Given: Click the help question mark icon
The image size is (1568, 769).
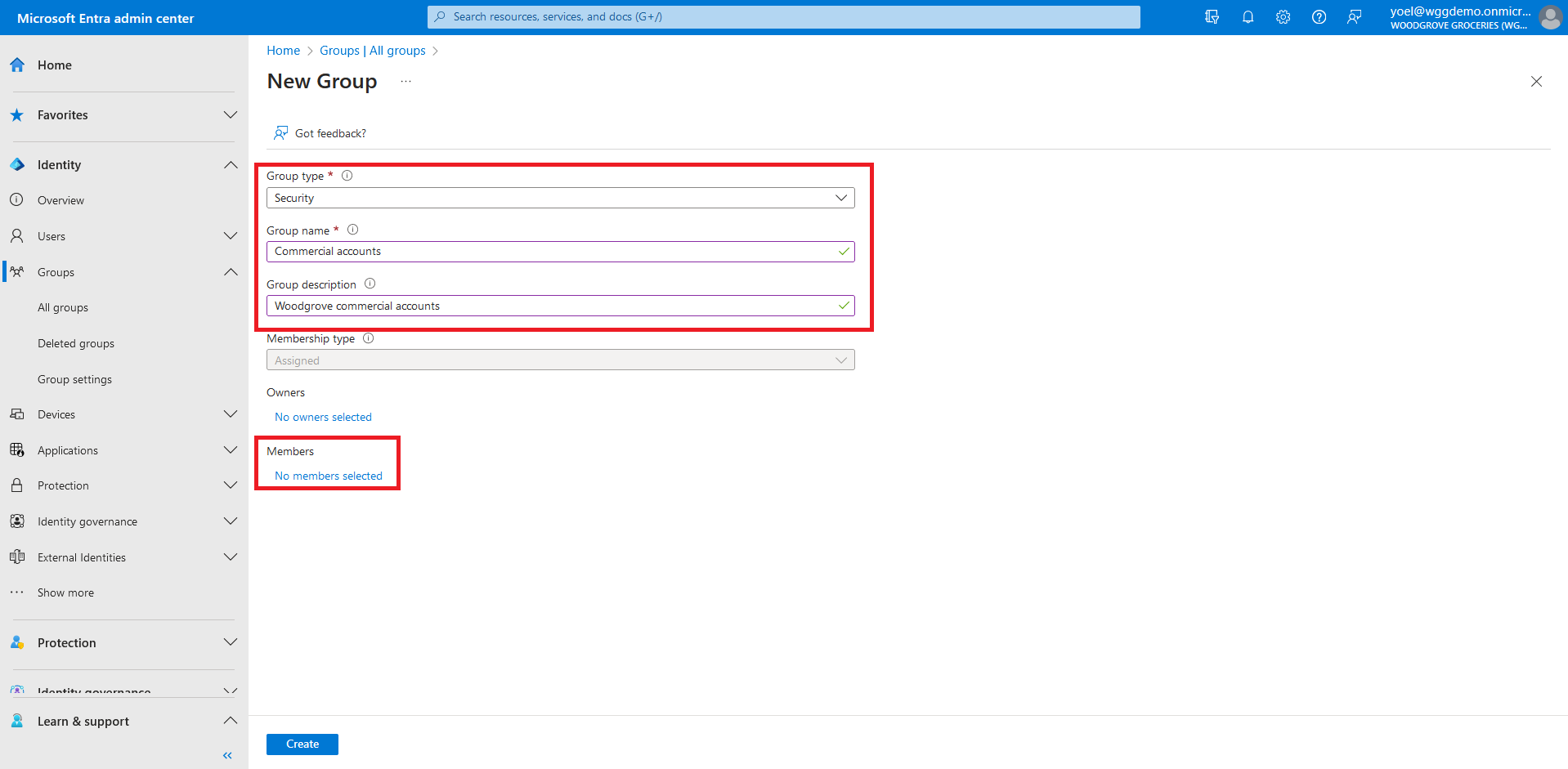Looking at the screenshot, I should 1319,17.
